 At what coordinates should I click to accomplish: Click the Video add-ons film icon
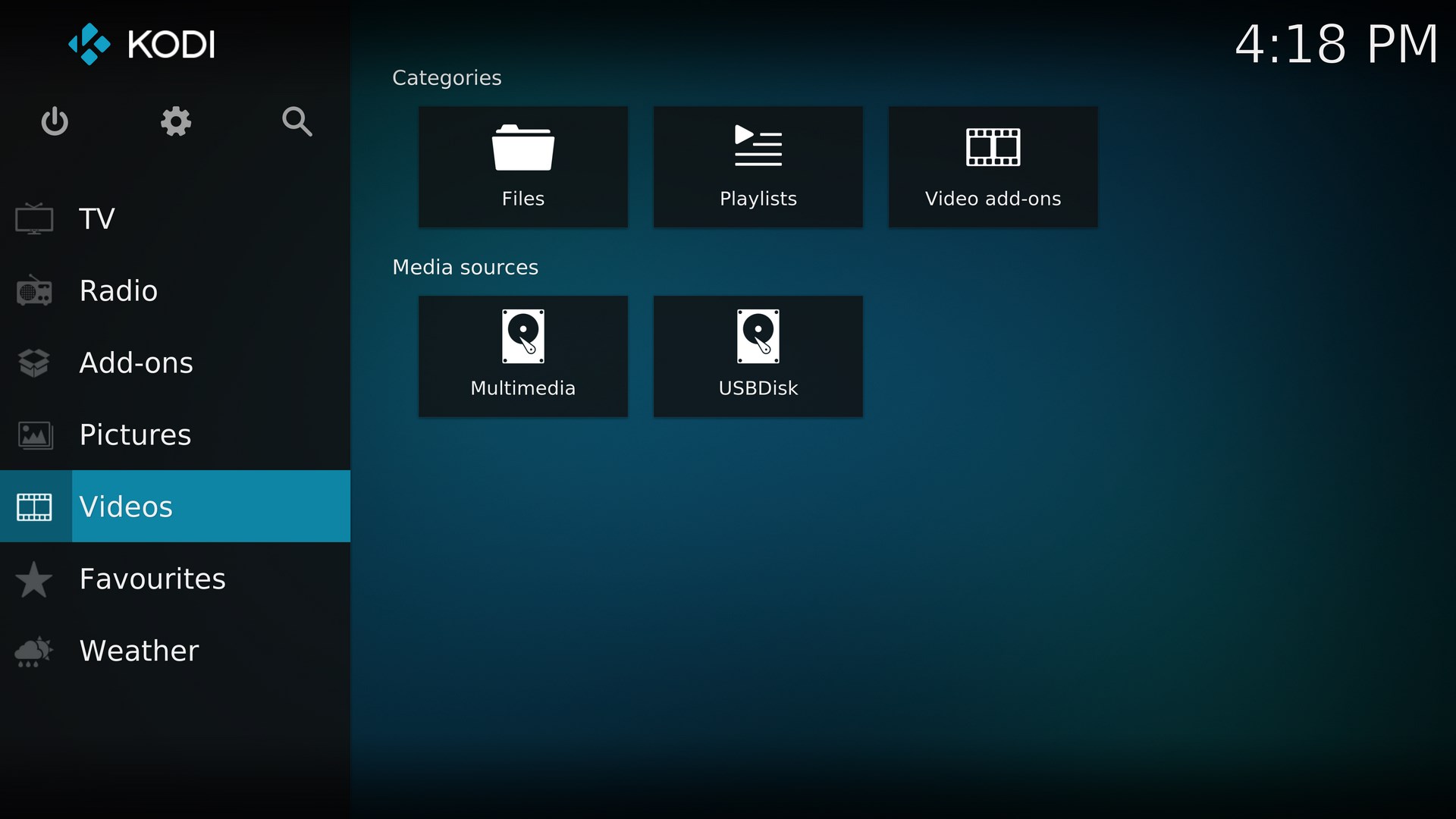click(993, 146)
